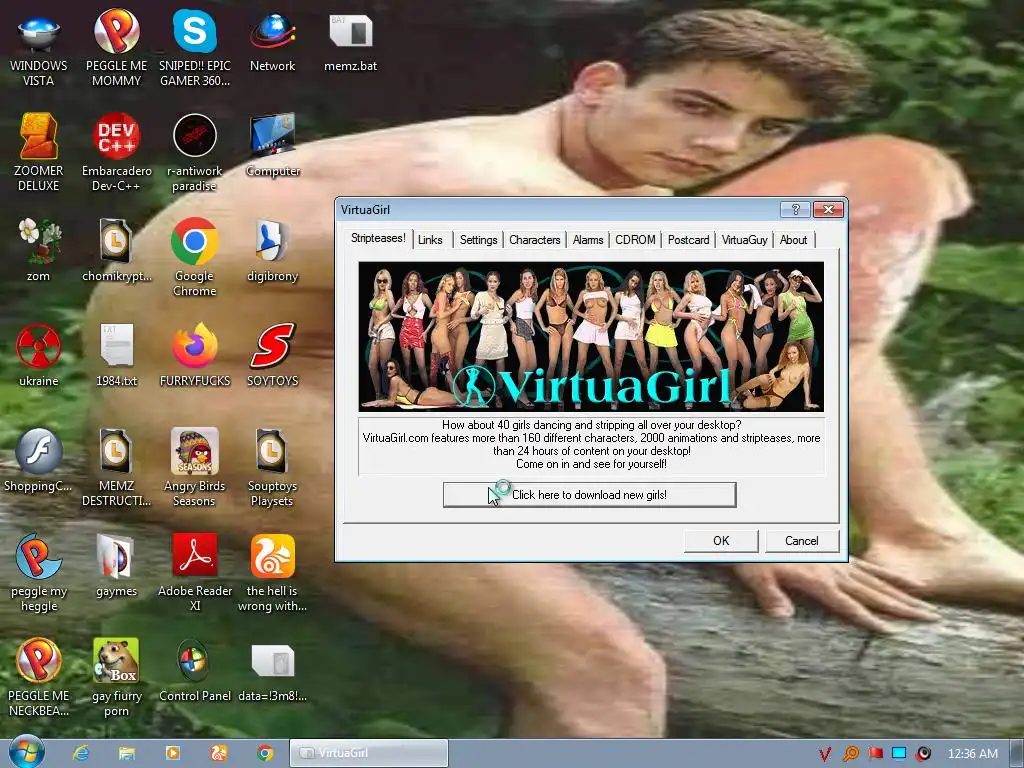Viewport: 1024px width, 768px height.
Task: Open the Computer desktop icon
Action: [272, 146]
